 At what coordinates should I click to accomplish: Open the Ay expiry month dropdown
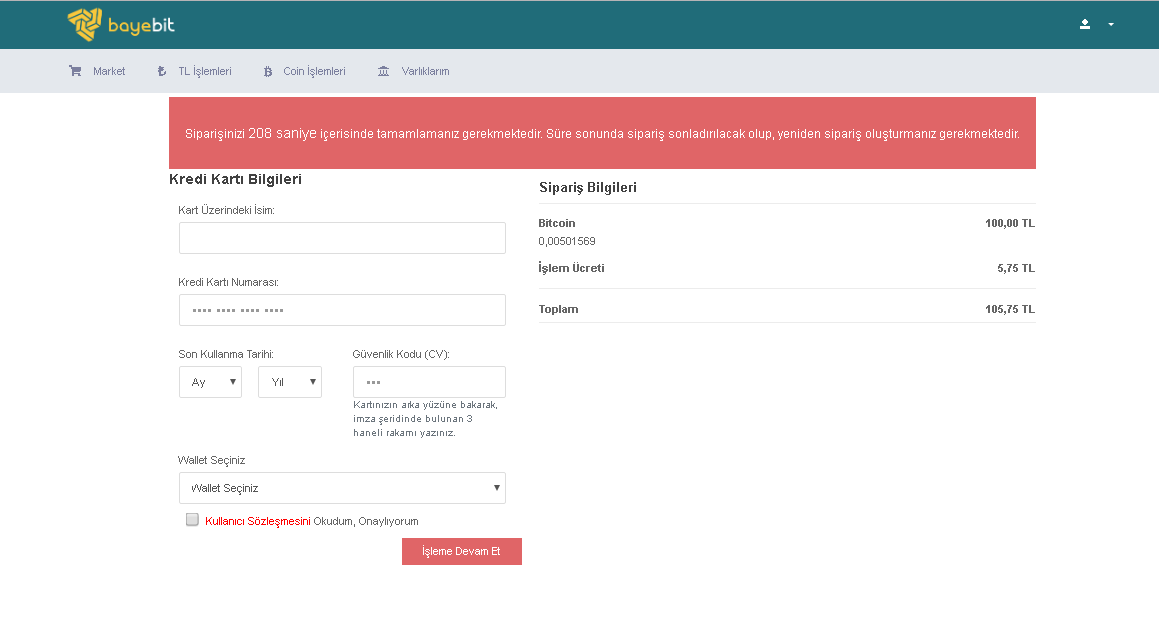click(x=210, y=382)
